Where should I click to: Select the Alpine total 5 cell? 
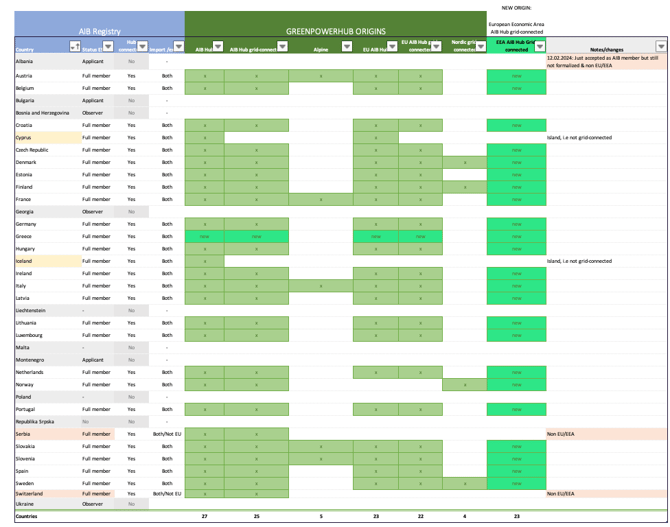(321, 517)
